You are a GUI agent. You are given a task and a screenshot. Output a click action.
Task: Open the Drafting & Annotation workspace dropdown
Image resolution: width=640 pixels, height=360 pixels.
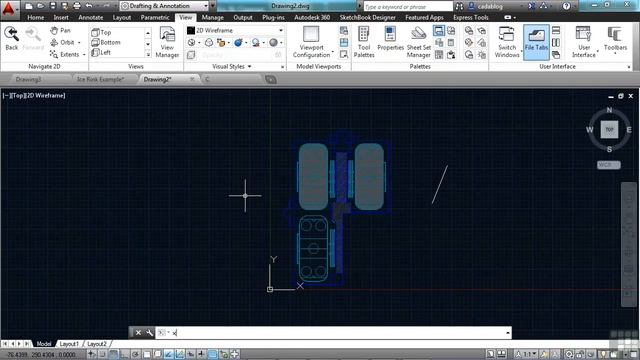(x=165, y=6)
